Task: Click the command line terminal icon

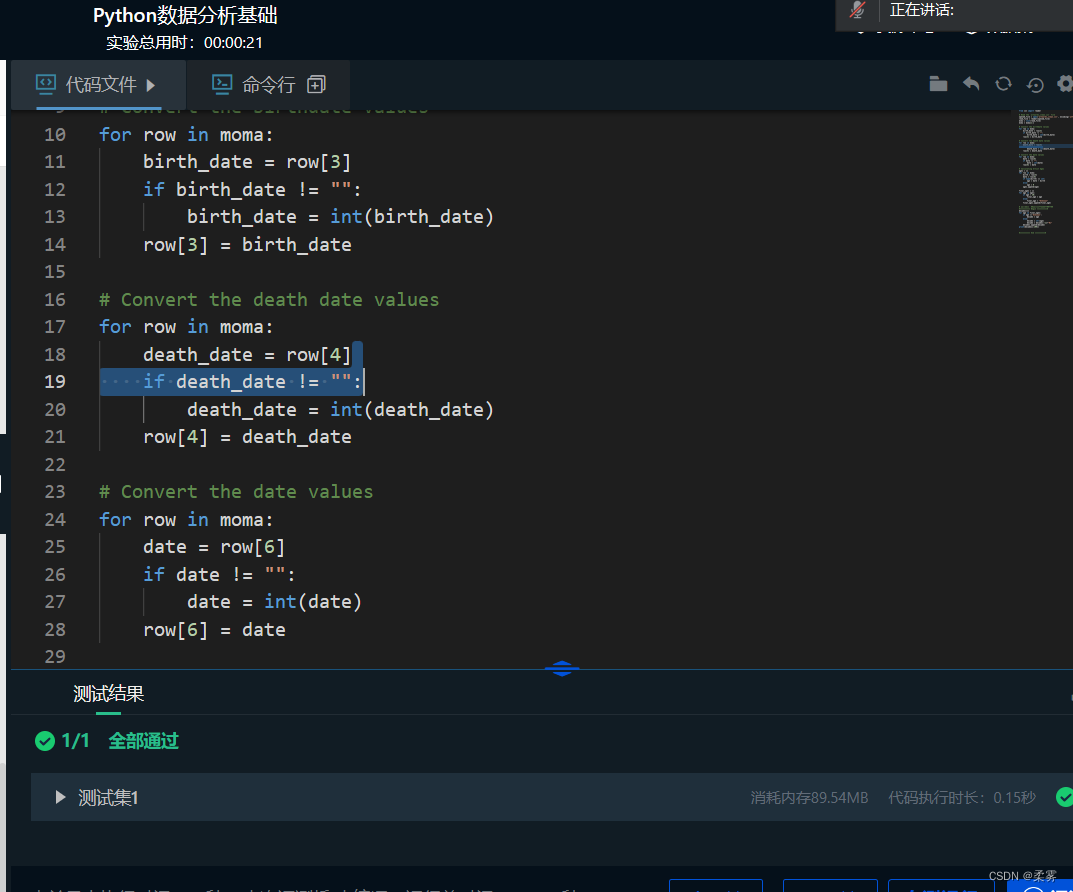Action: 222,84
